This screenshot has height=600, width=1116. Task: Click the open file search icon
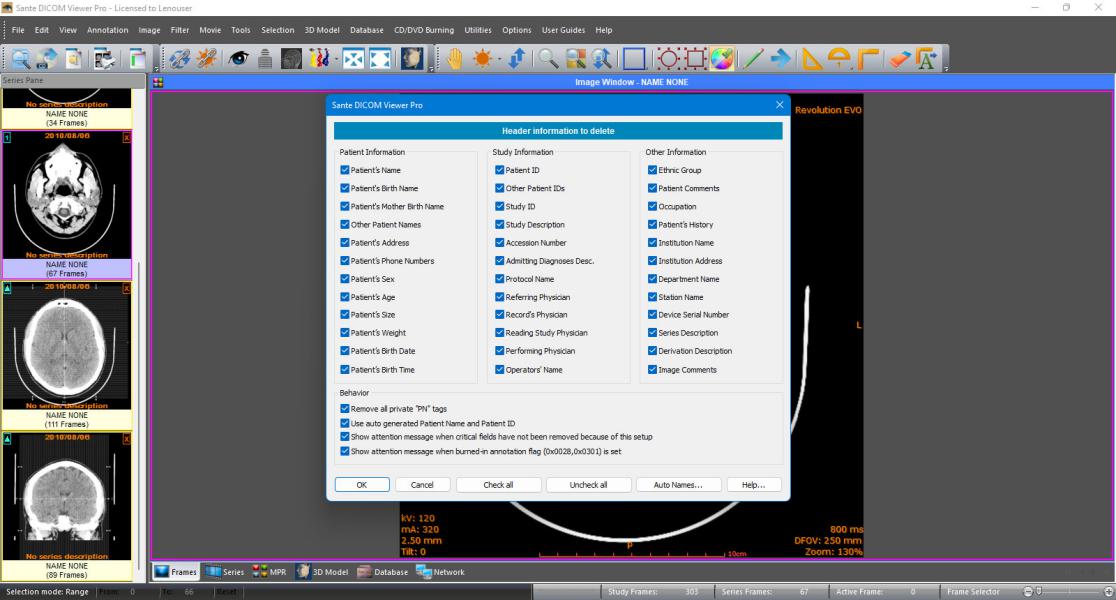coord(21,58)
